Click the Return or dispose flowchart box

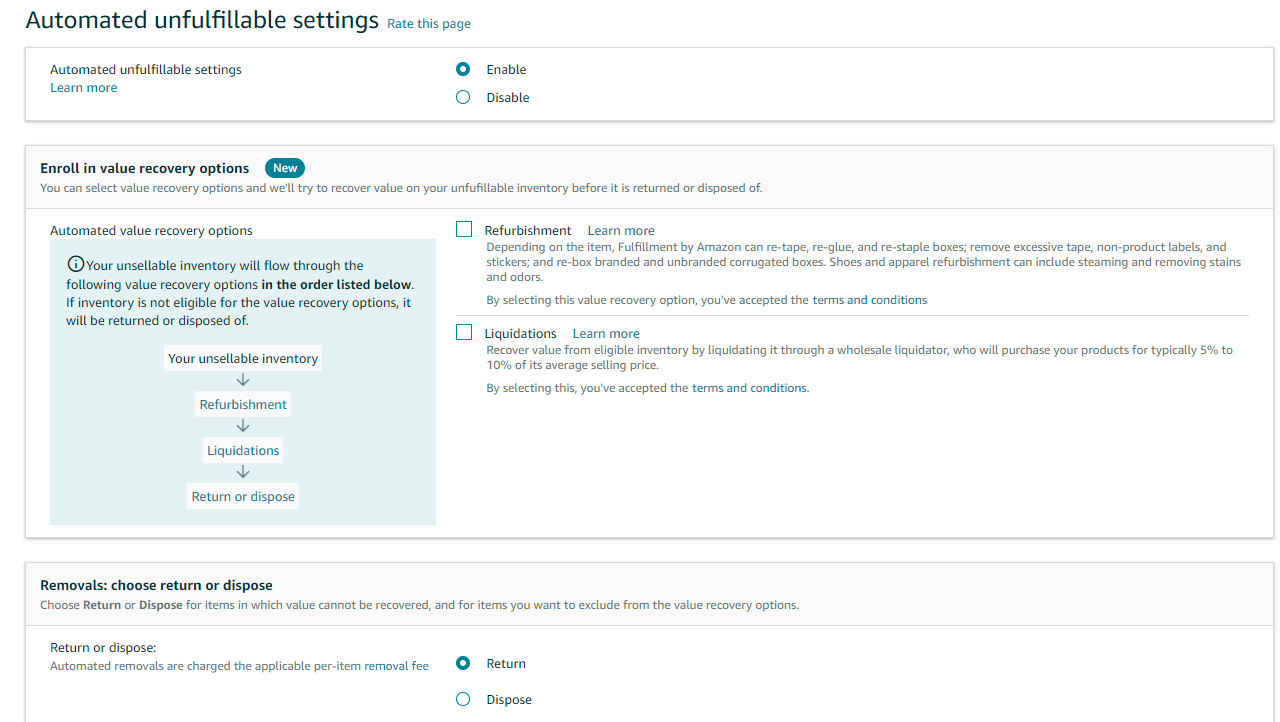(243, 495)
